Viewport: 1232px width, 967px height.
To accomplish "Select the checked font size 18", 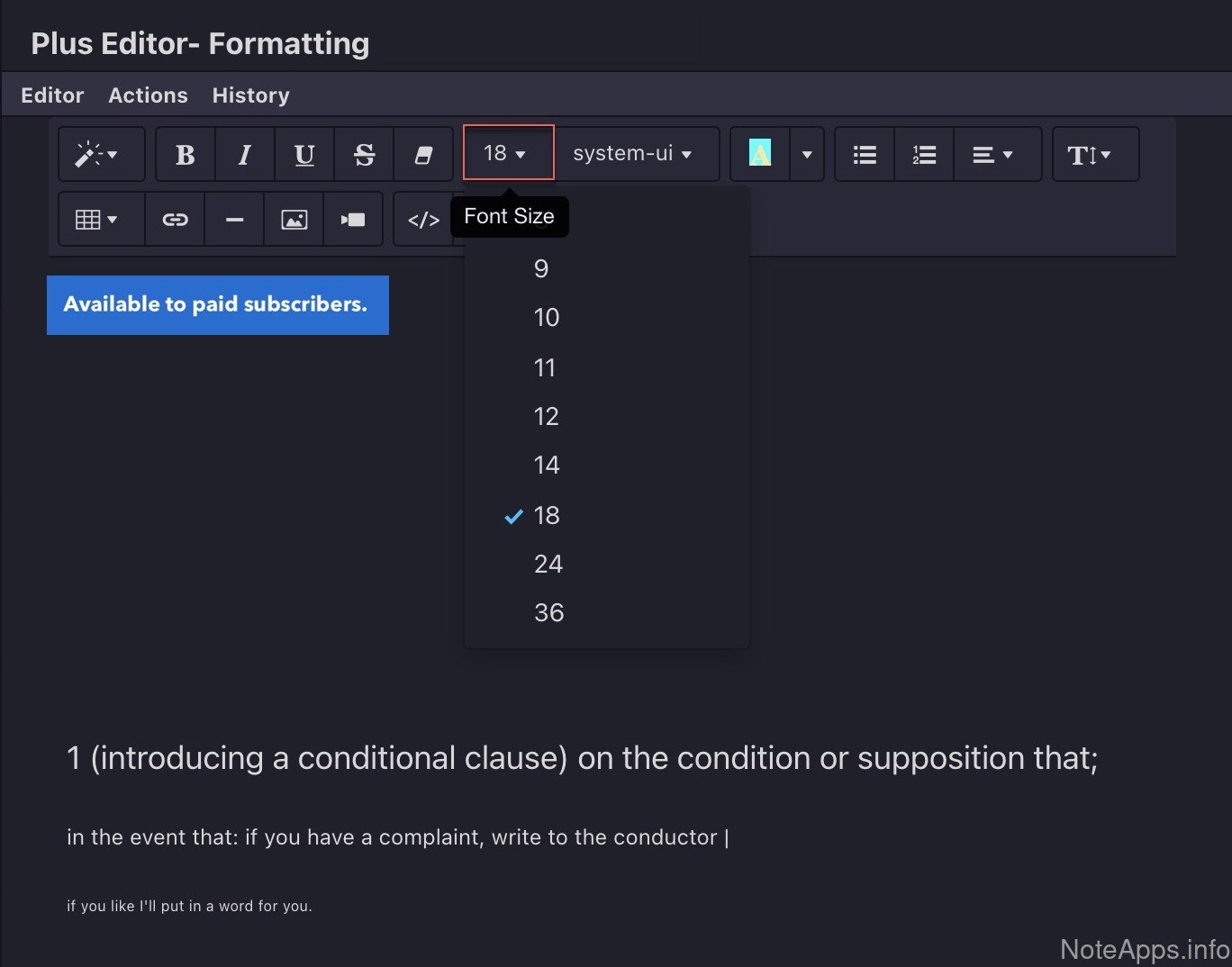I will pos(547,515).
